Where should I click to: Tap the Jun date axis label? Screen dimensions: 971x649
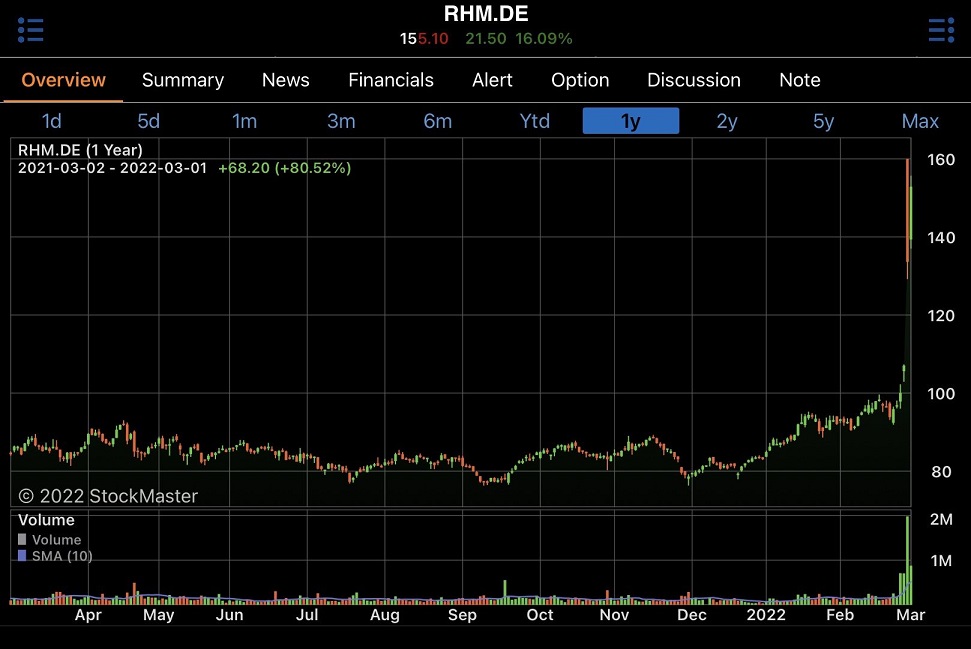pyautogui.click(x=229, y=615)
